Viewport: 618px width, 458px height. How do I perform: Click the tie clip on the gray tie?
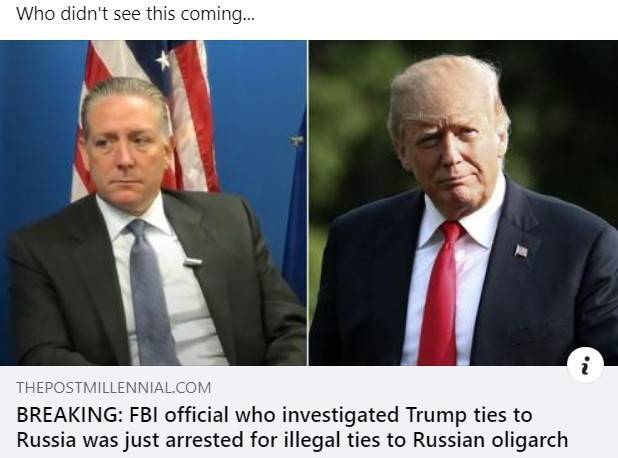point(192,261)
